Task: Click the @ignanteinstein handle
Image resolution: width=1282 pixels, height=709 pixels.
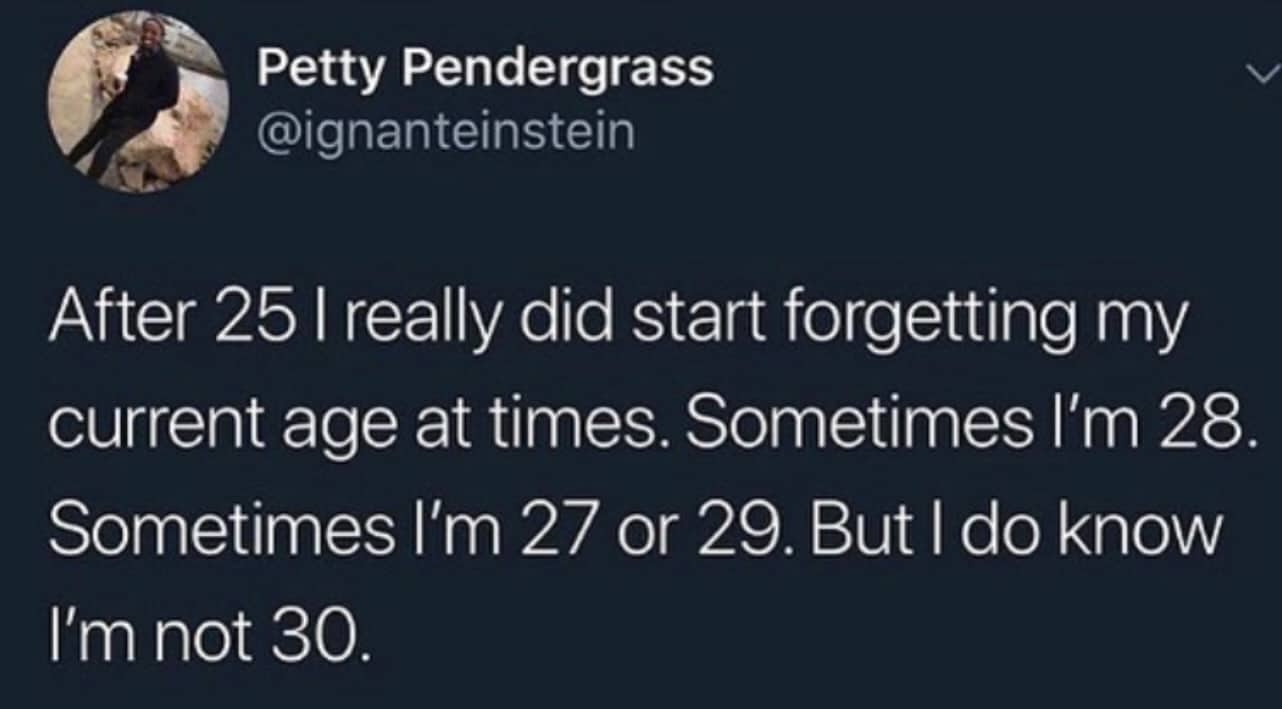Action: coord(445,131)
